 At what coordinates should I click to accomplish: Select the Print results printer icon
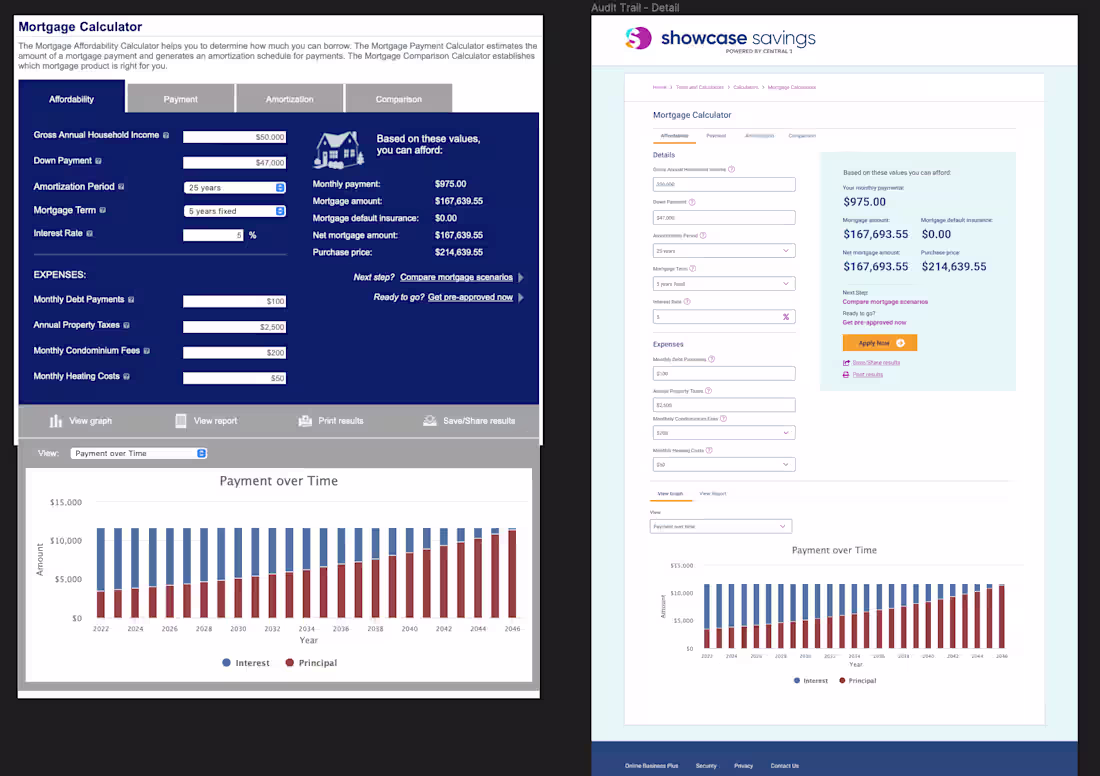pos(305,420)
